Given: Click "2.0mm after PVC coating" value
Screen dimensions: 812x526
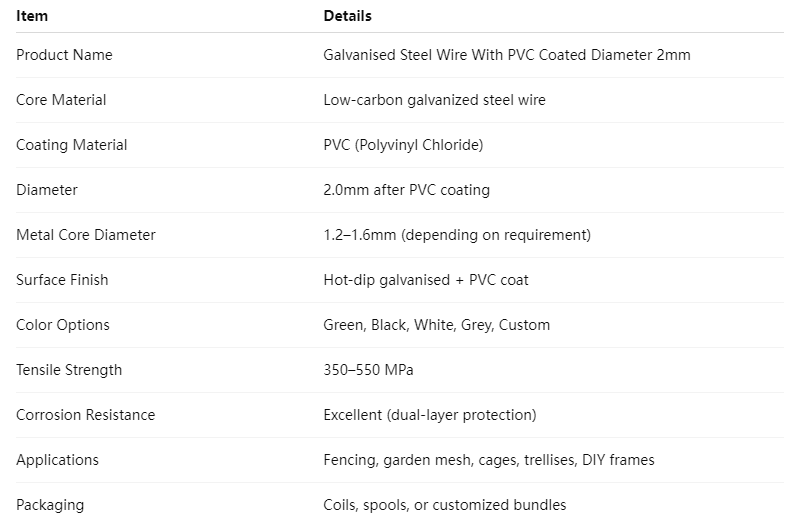Looking at the screenshot, I should [406, 190].
